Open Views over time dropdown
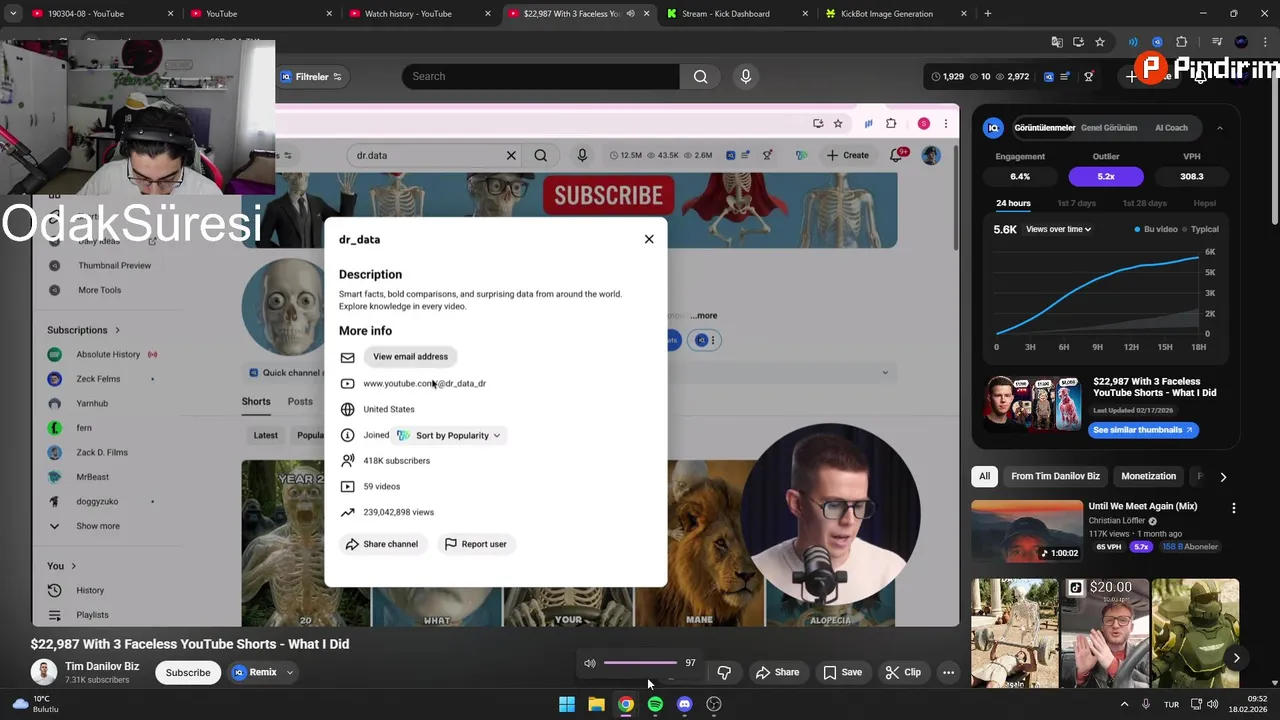Viewport: 1280px width, 720px height. coord(1058,229)
